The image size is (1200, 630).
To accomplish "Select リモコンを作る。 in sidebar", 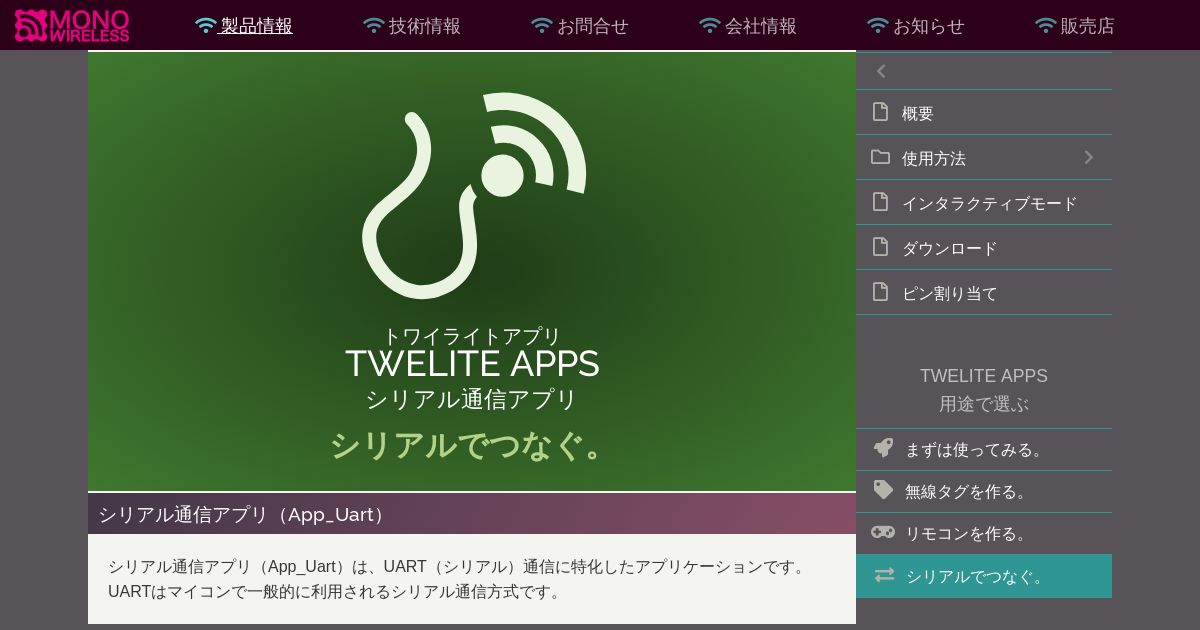I will [x=984, y=533].
